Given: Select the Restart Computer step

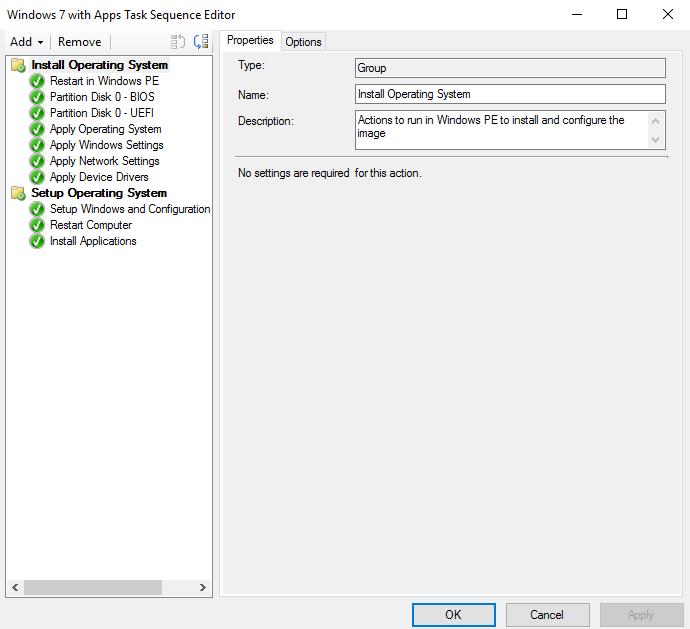Looking at the screenshot, I should [x=91, y=225].
